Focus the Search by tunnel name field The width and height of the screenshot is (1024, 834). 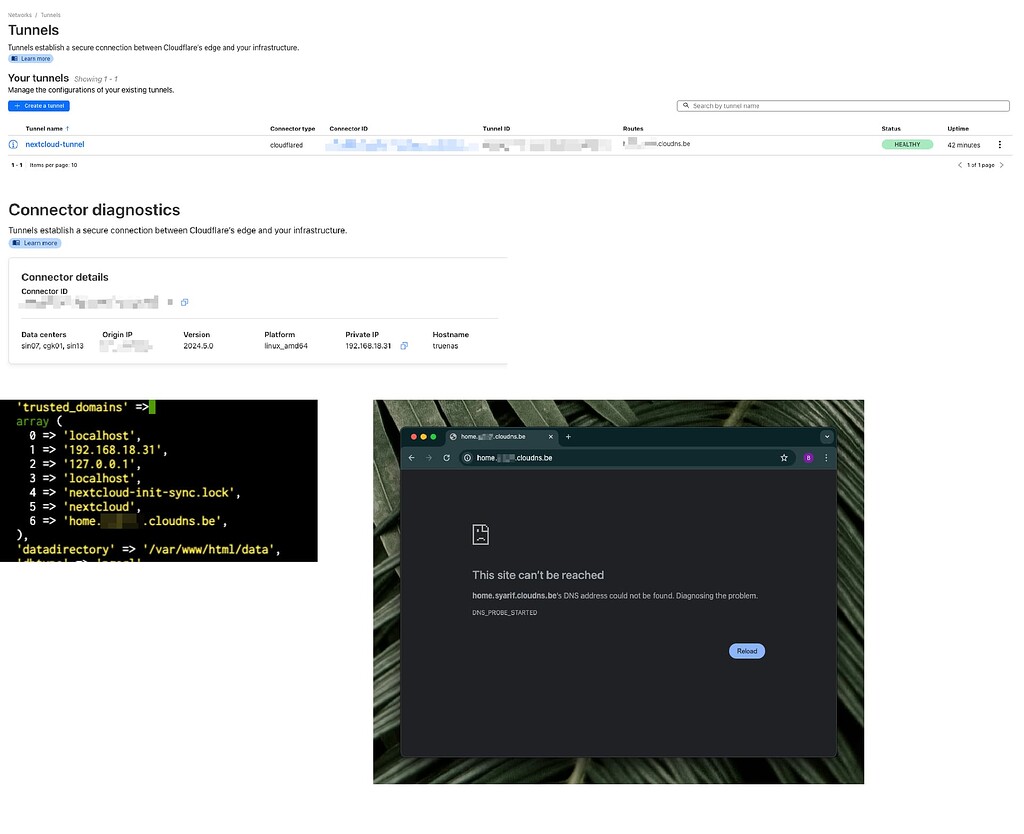[x=843, y=106]
